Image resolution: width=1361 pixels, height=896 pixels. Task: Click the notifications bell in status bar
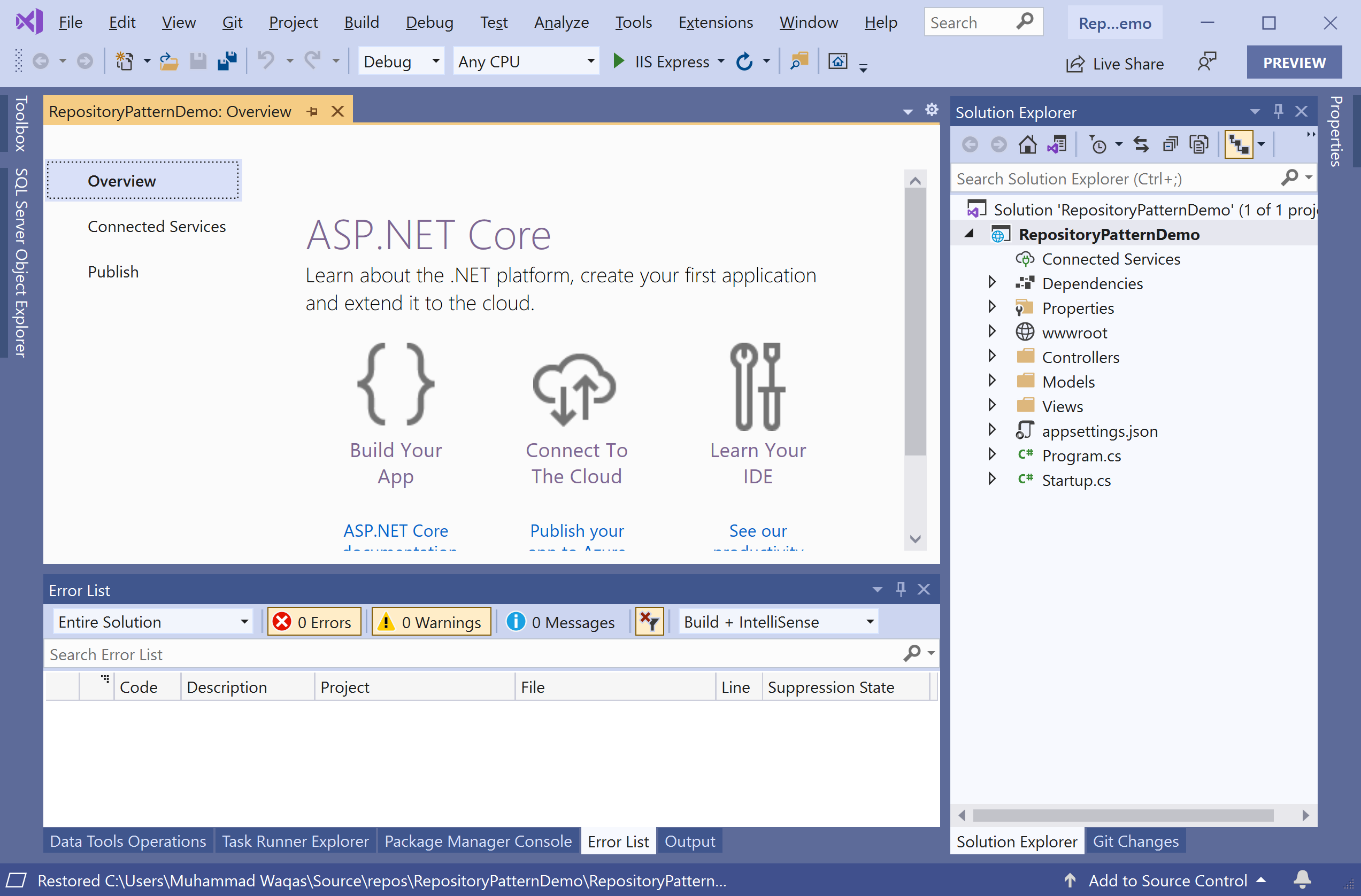tap(1302, 880)
